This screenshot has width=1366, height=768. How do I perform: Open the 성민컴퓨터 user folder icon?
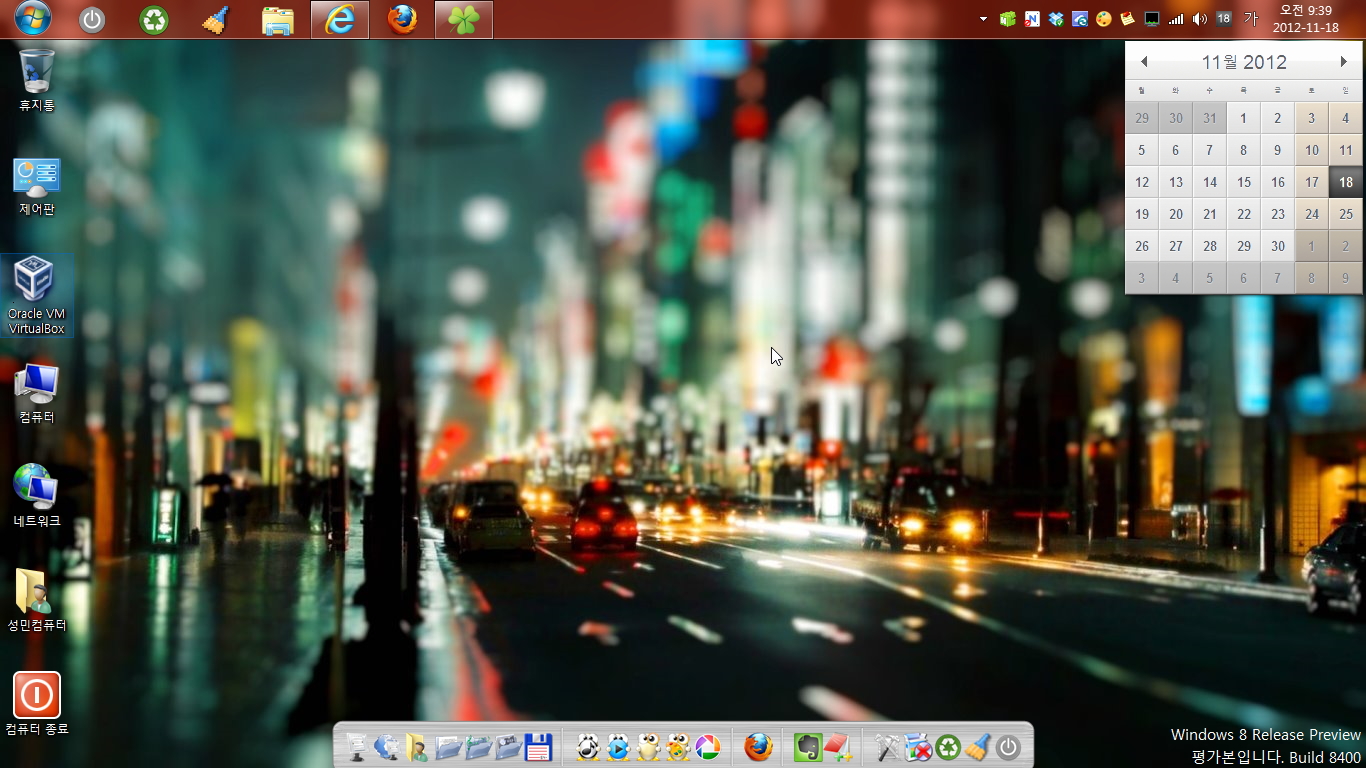click(37, 601)
